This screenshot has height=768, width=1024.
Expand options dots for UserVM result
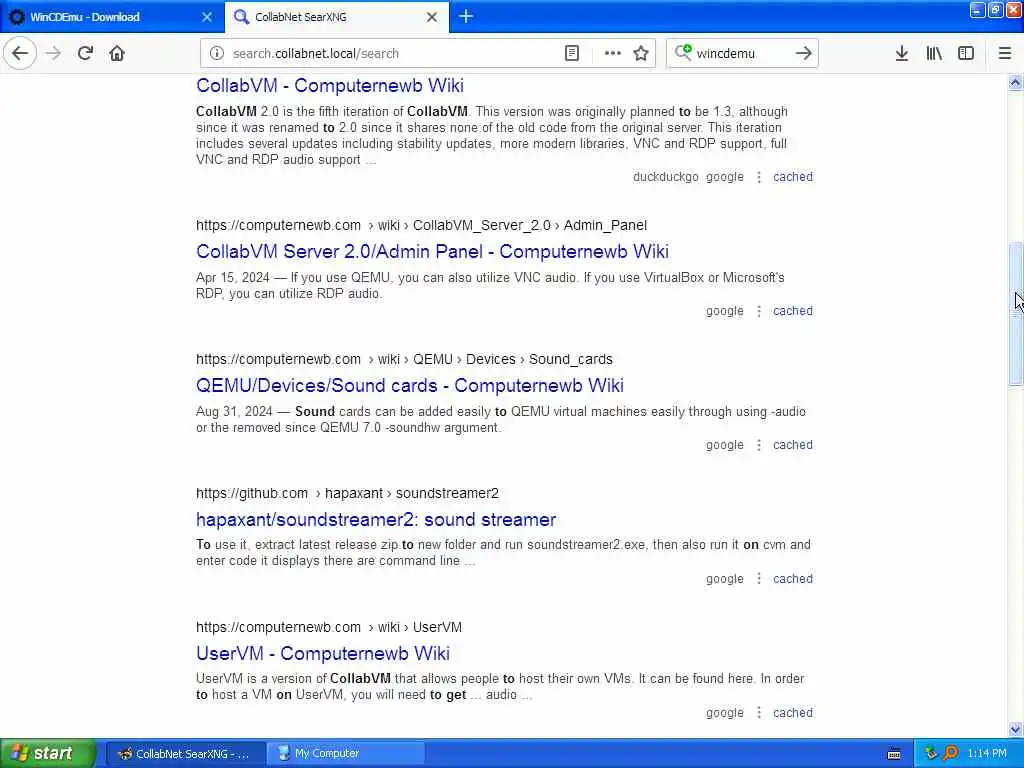pos(759,712)
